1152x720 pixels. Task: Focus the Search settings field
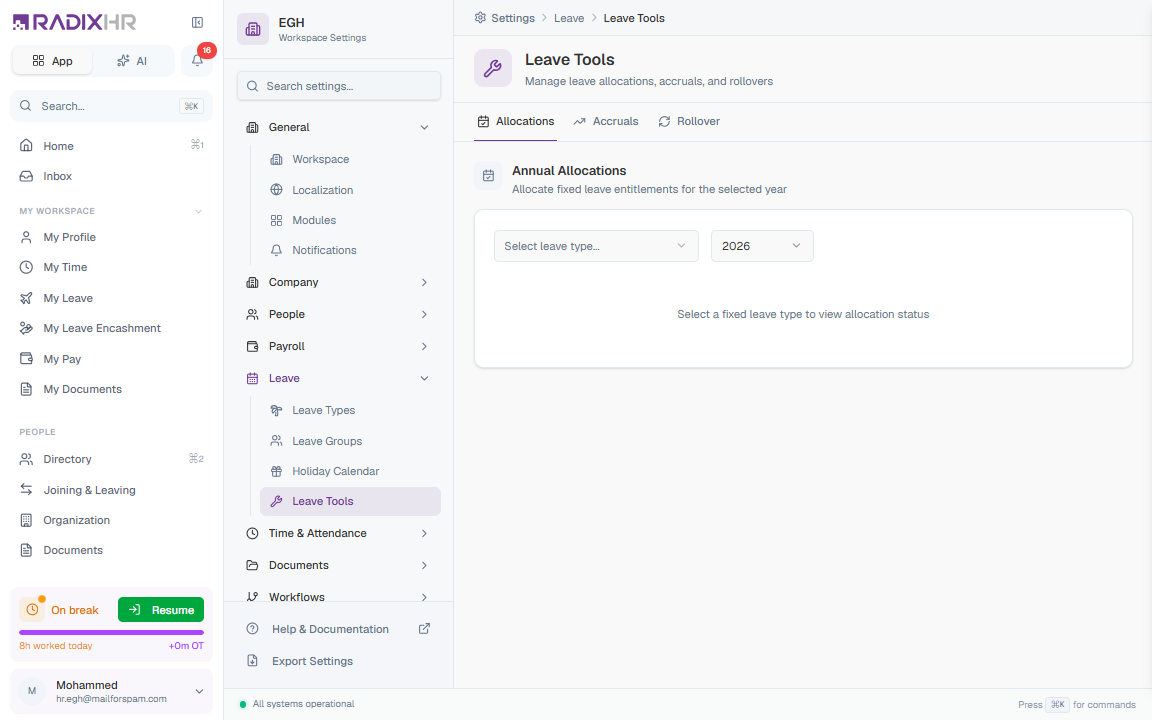pyautogui.click(x=339, y=86)
